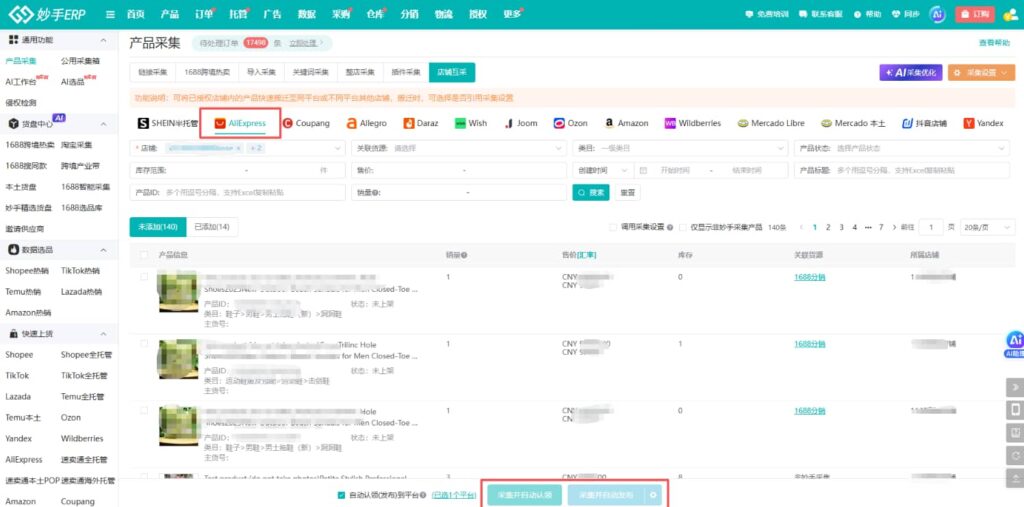Toggle the hamburger menu icon in header
1024x507 pixels.
(x=110, y=14)
